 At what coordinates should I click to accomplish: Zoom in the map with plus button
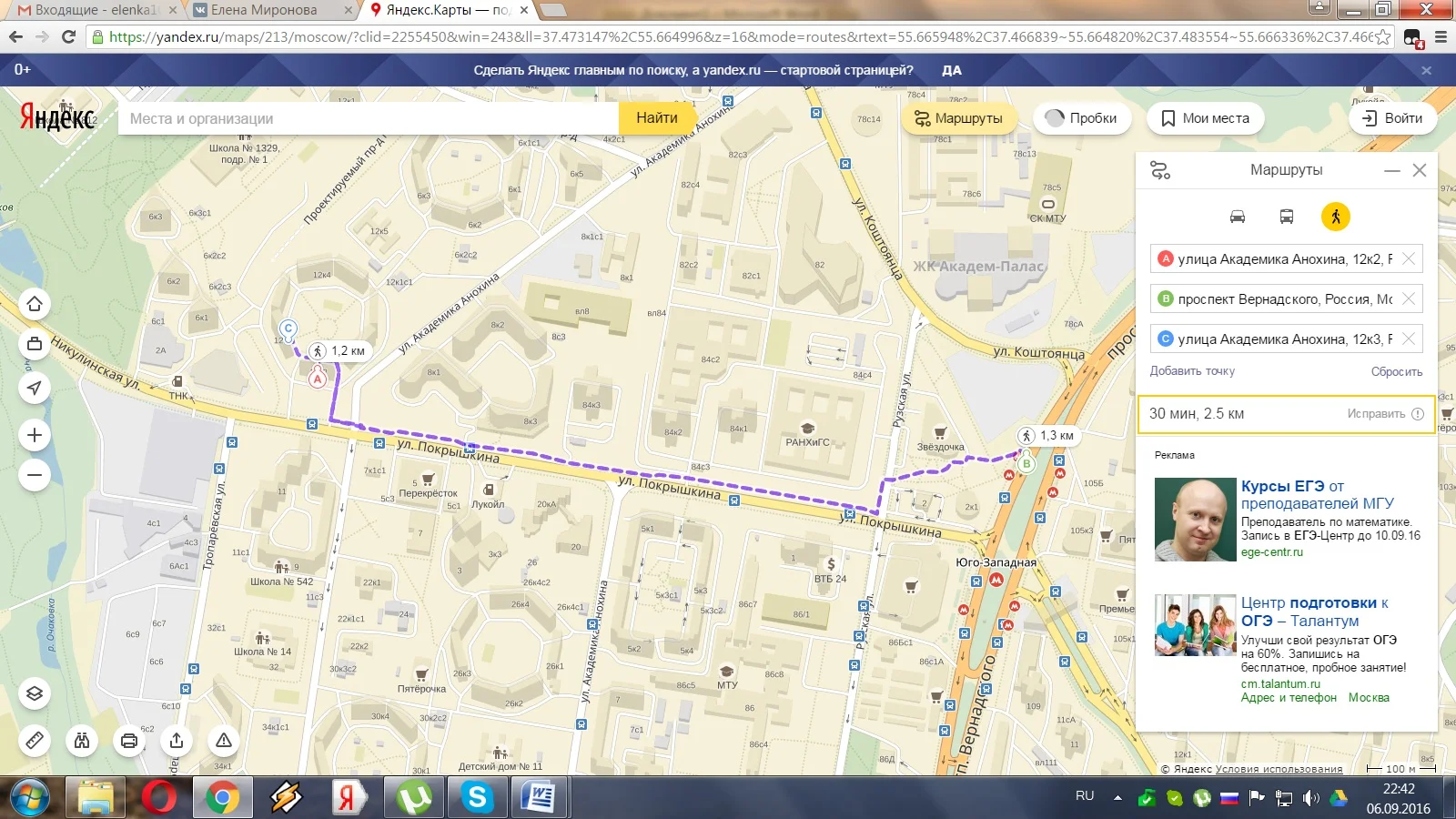35,435
